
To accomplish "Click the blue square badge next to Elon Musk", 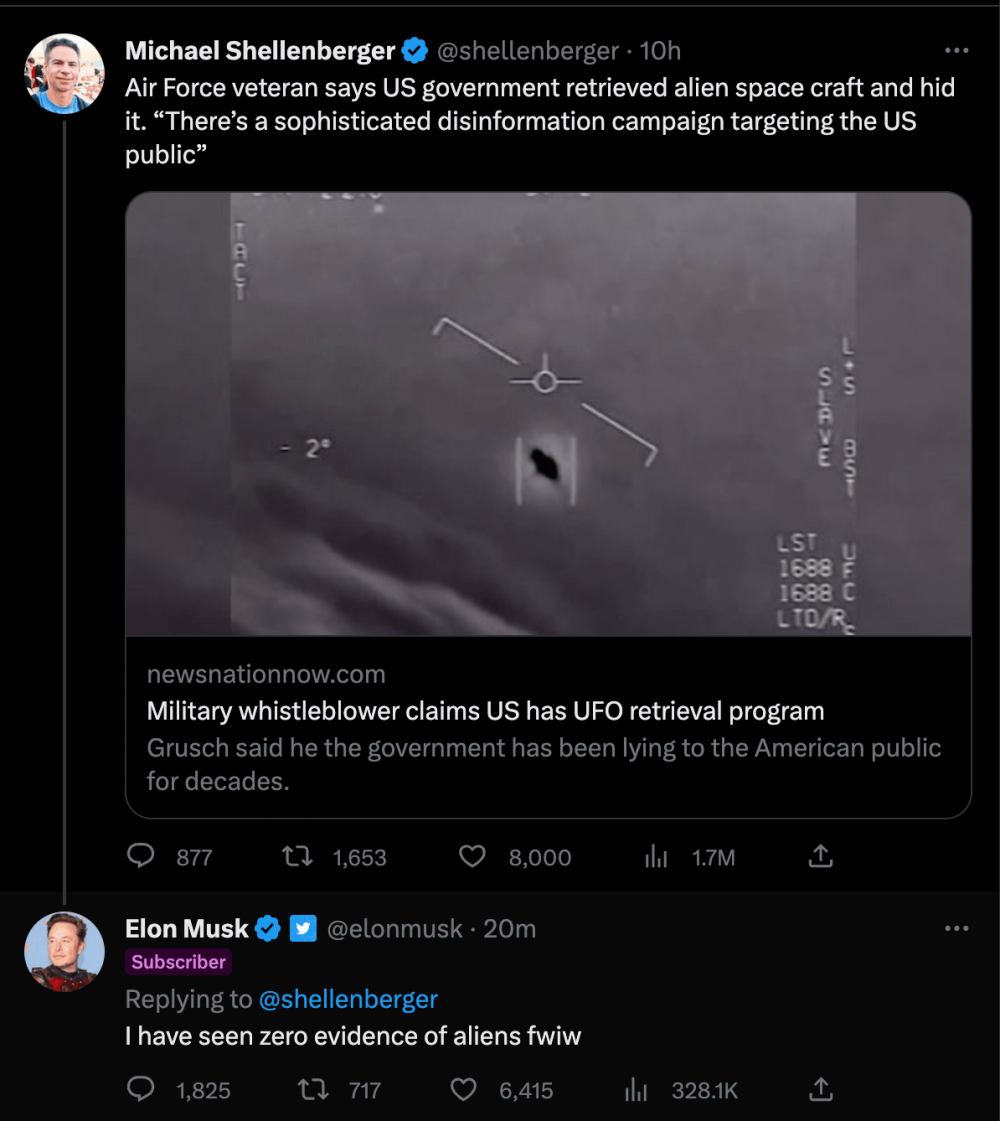I will pyautogui.click(x=303, y=929).
